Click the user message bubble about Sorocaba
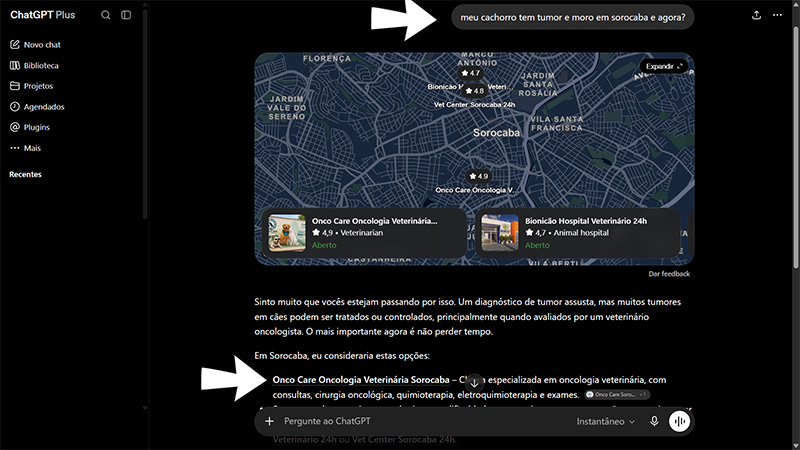The image size is (800, 450). [572, 17]
